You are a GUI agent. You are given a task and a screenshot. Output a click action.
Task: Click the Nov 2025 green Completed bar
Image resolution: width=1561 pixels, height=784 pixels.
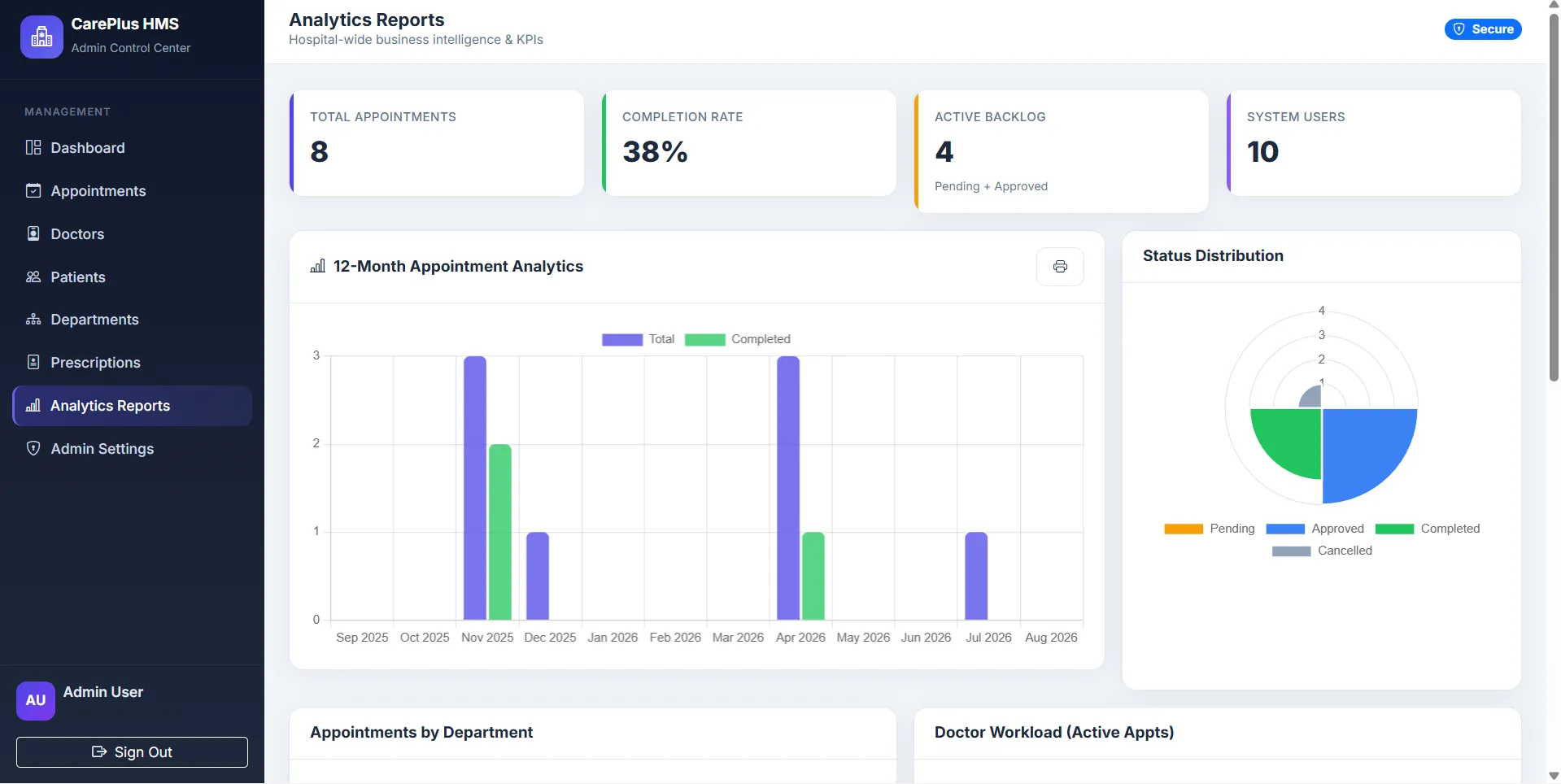point(500,532)
